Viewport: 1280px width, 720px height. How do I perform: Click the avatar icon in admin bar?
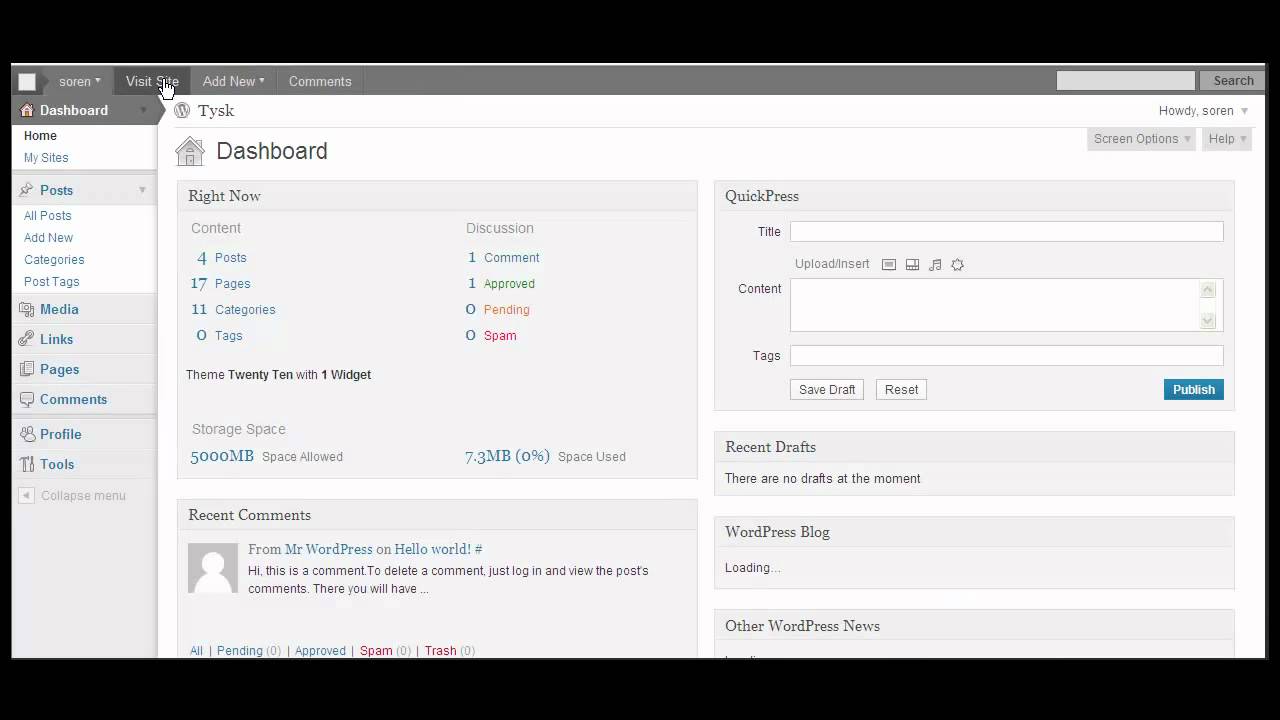tap(27, 82)
